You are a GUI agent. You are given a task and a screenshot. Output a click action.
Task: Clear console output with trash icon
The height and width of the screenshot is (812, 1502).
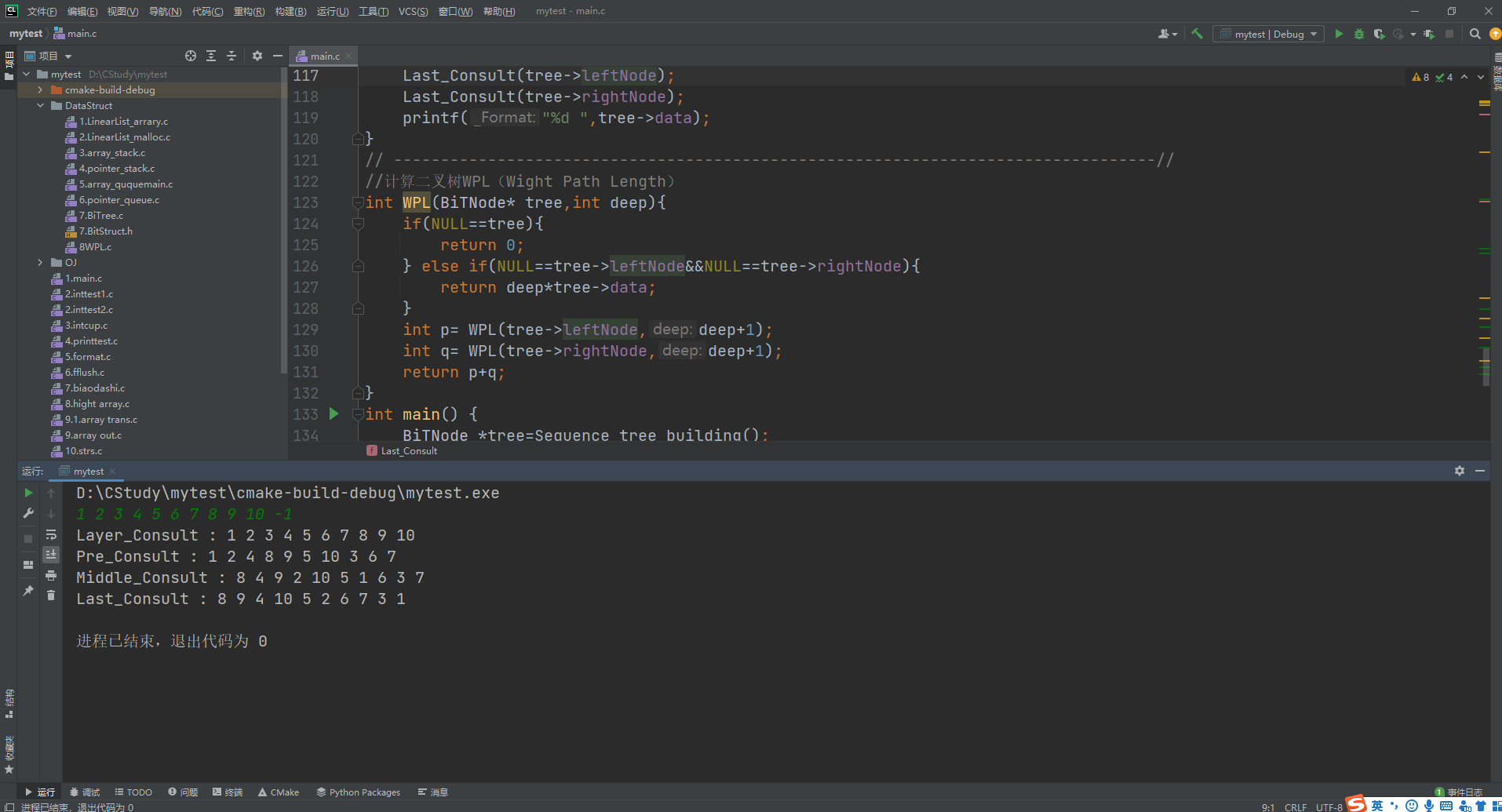point(51,595)
